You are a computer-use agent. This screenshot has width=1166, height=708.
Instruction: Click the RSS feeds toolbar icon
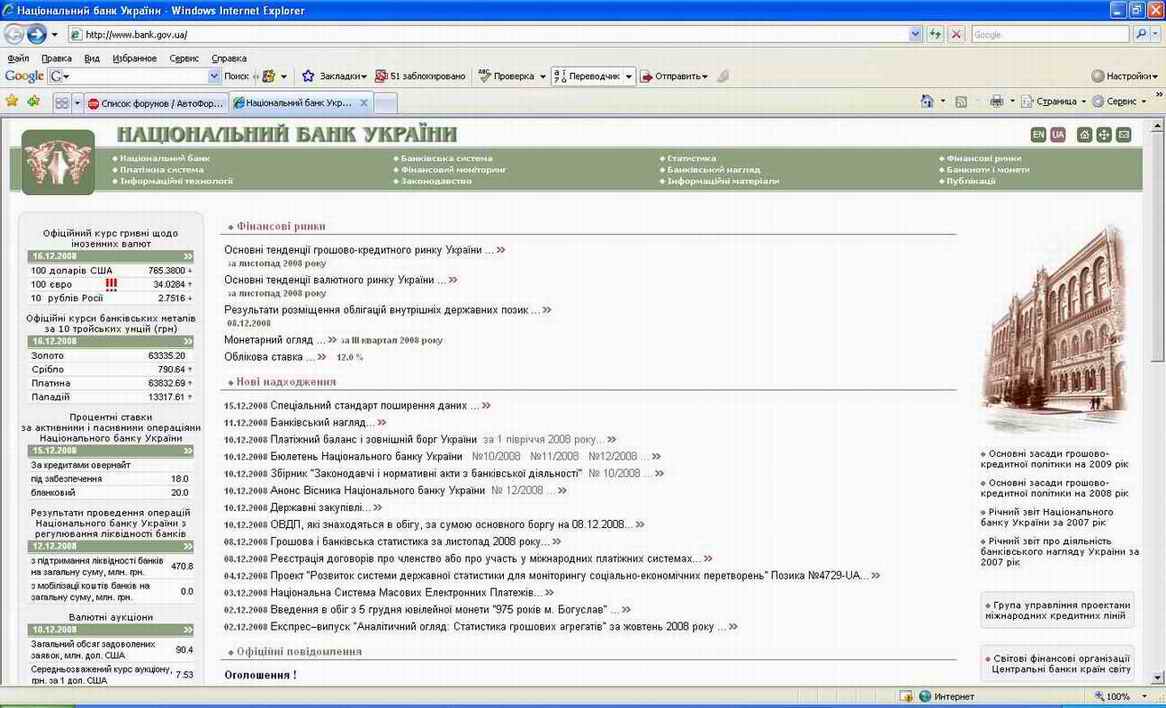961,101
